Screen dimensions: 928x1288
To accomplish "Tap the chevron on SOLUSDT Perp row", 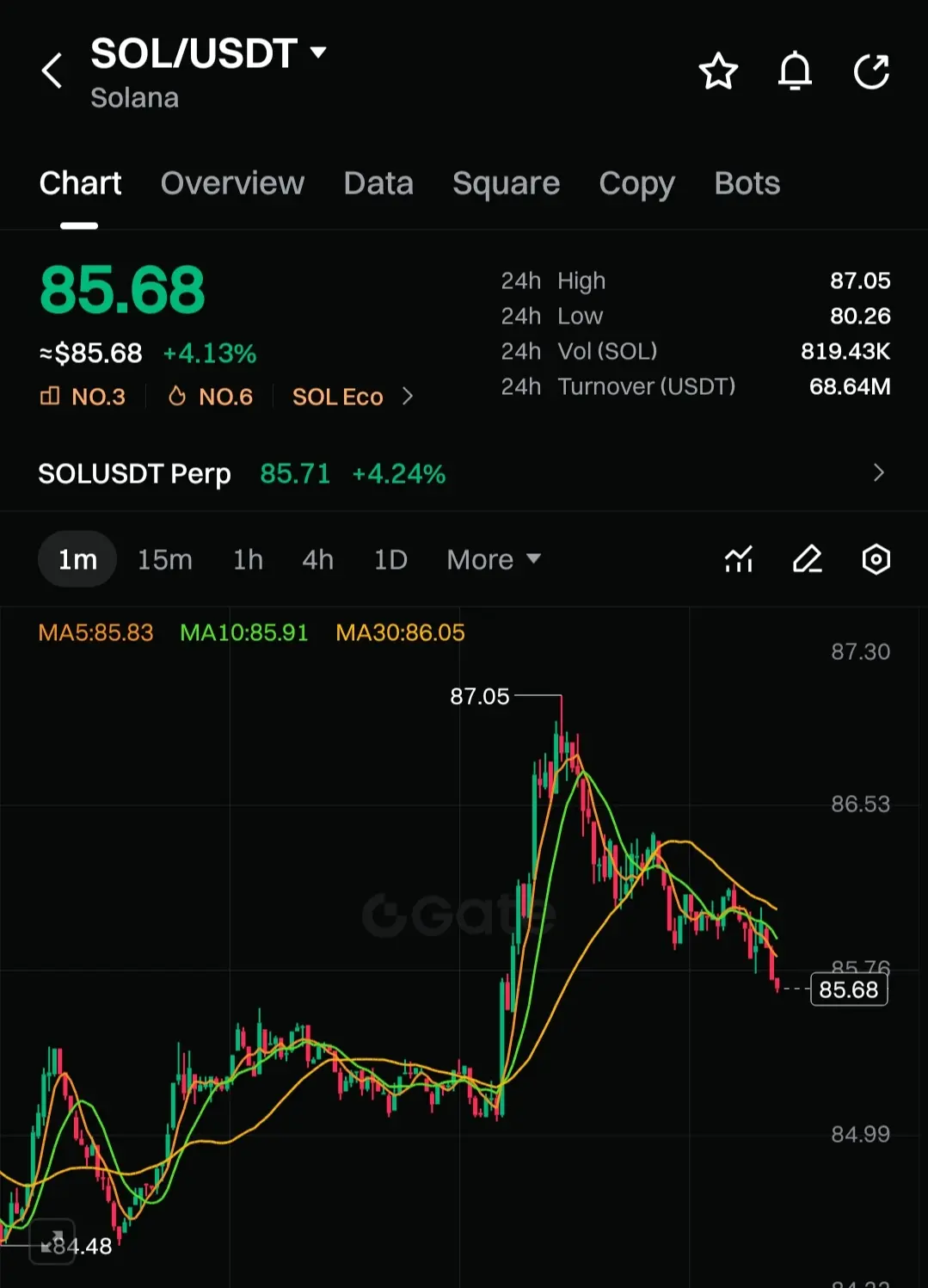I will pos(878,473).
